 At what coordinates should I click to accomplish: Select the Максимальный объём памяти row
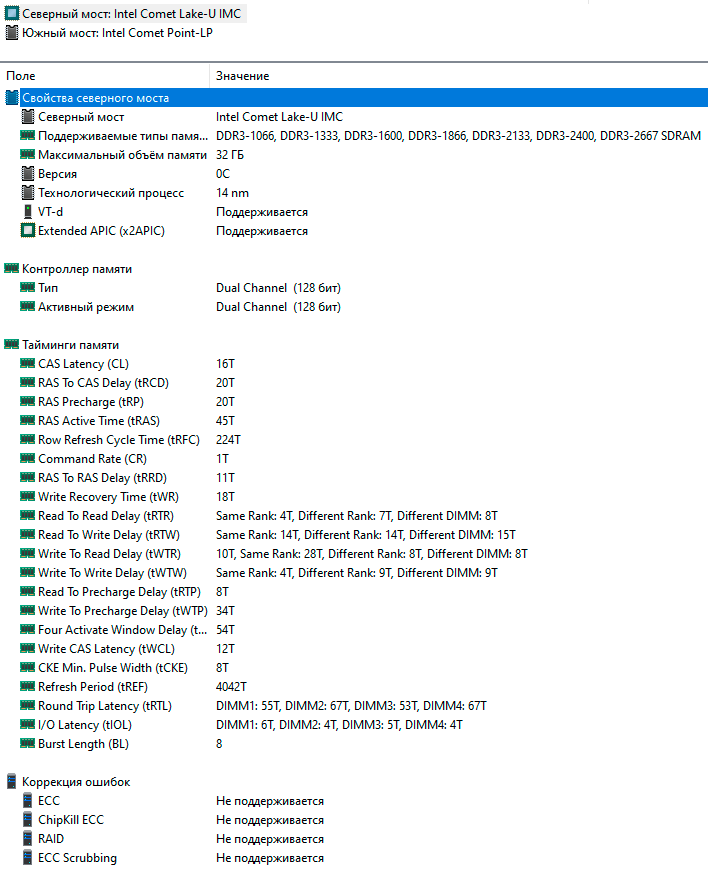(355, 155)
